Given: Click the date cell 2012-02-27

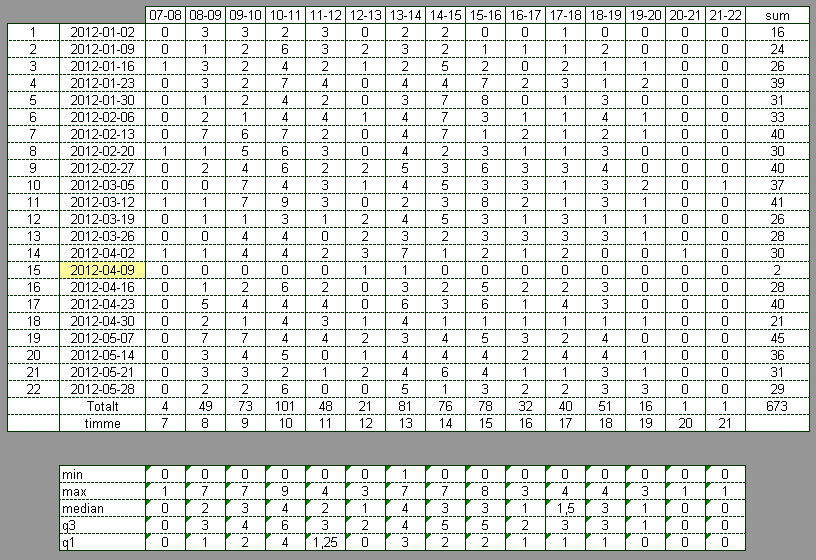Looking at the screenshot, I should click(x=103, y=168).
